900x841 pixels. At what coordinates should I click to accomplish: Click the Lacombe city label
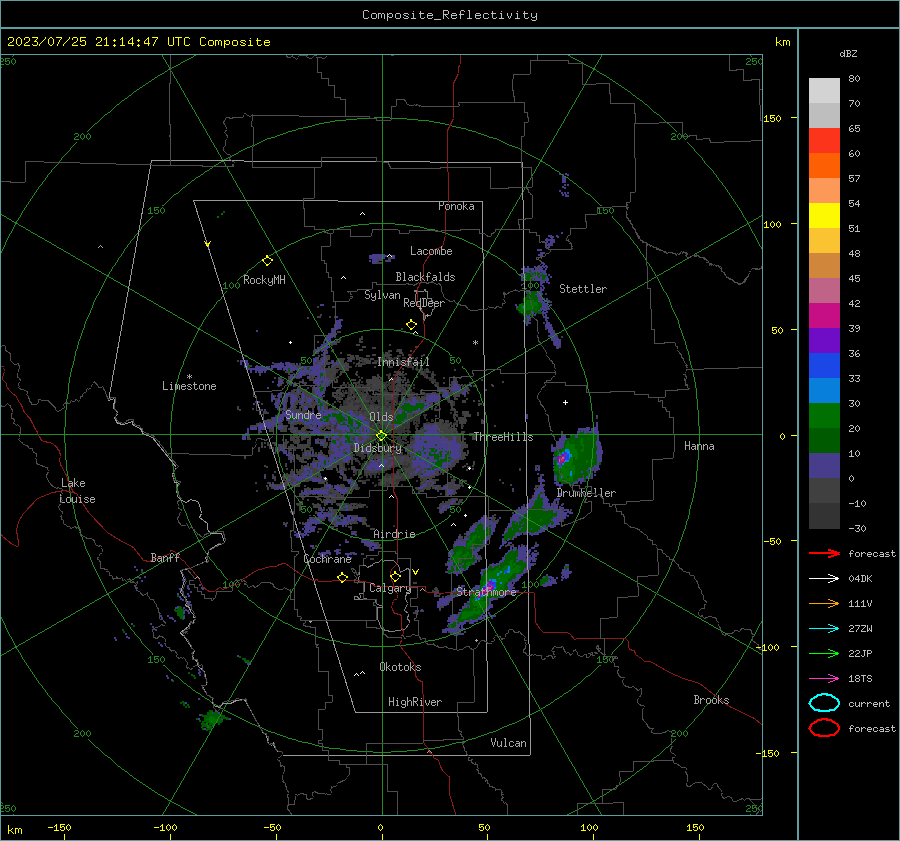(431, 251)
